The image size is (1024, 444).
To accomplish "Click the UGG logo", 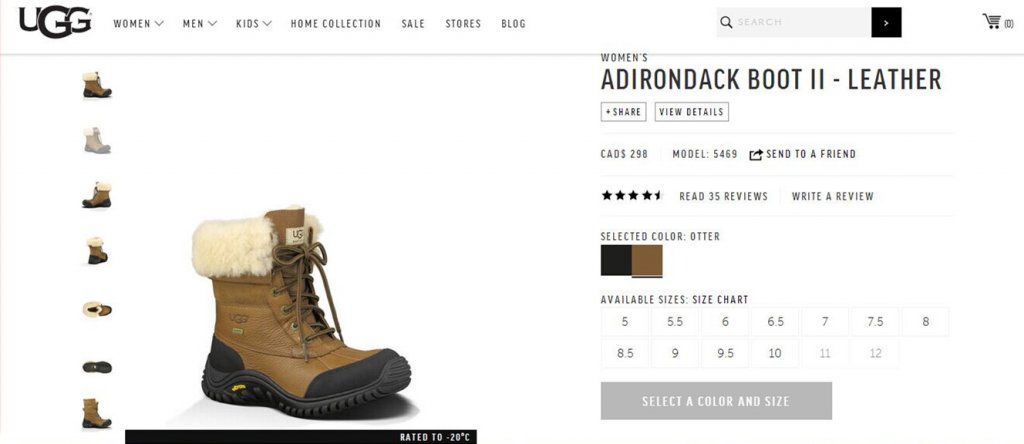I will coord(55,22).
